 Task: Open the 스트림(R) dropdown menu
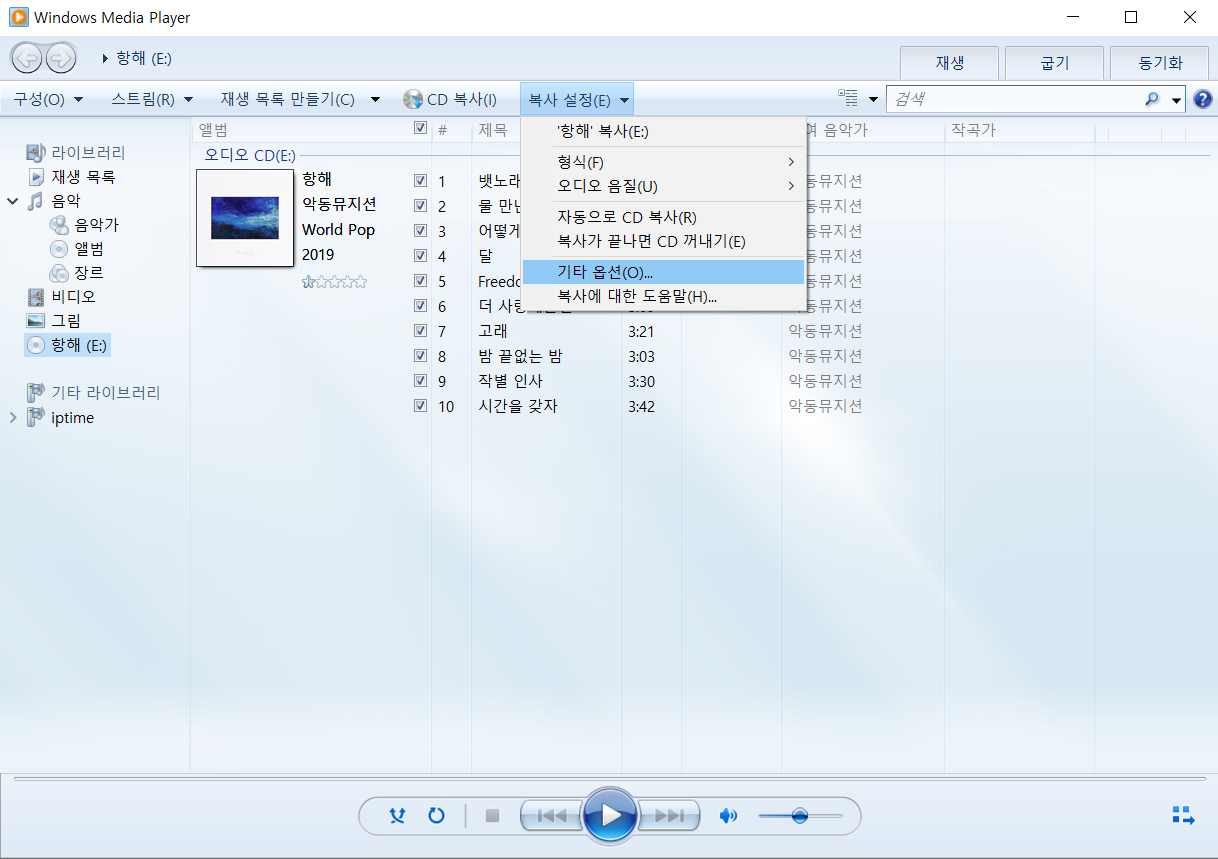(x=152, y=99)
